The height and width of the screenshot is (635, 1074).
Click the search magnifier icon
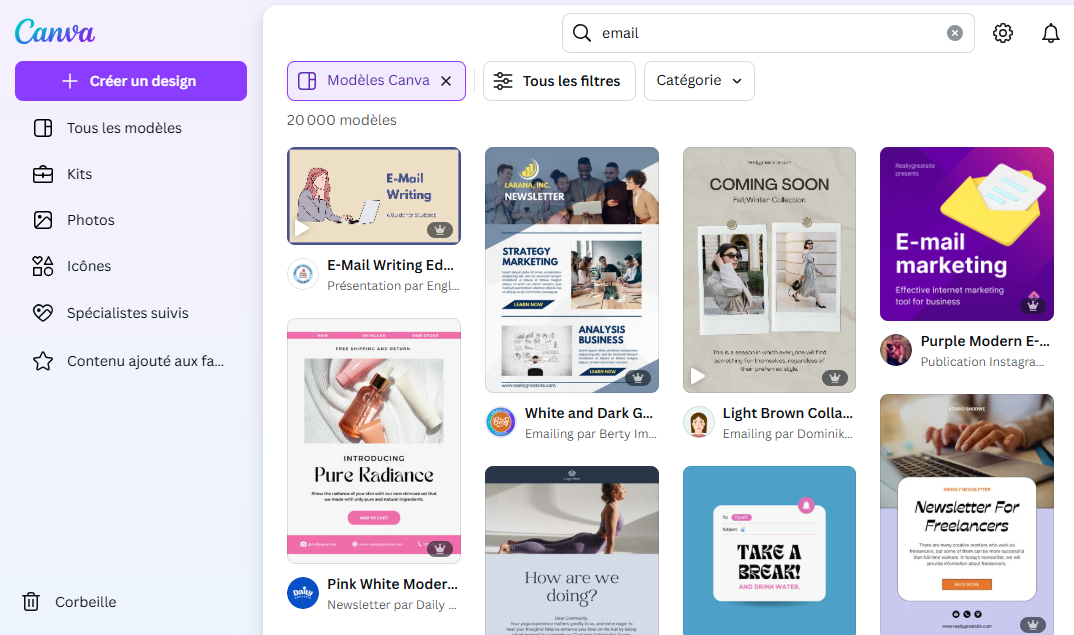[x=582, y=33]
